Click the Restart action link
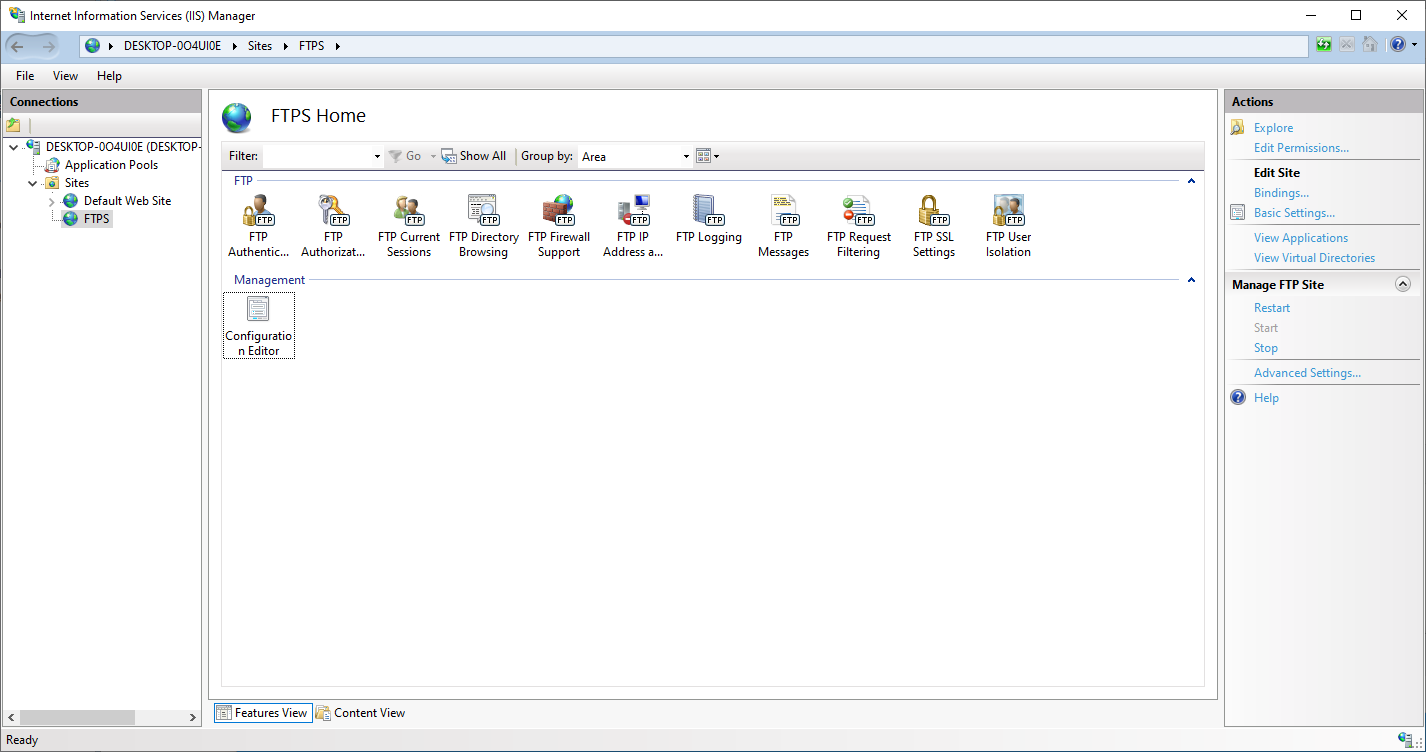This screenshot has width=1426, height=752. click(x=1272, y=308)
